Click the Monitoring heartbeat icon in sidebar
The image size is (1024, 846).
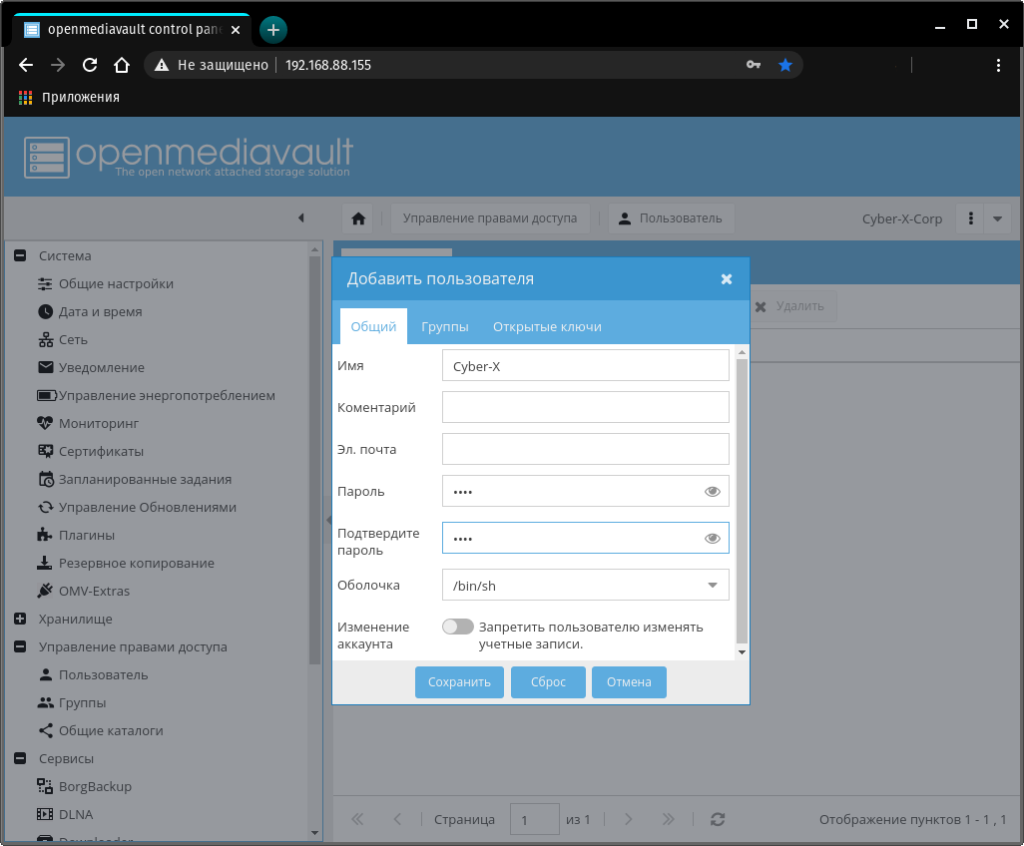click(x=45, y=423)
